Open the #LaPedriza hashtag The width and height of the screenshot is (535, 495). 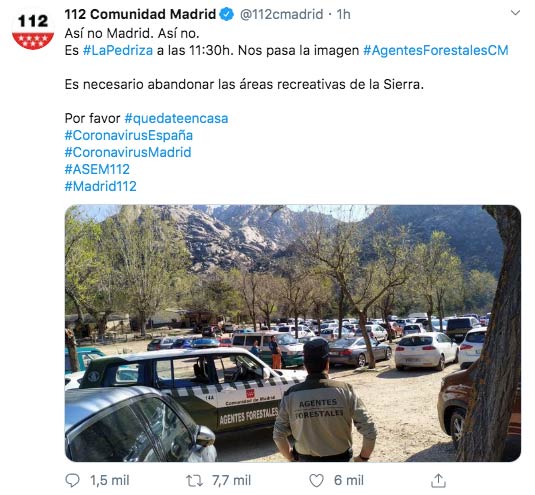pyautogui.click(x=118, y=50)
